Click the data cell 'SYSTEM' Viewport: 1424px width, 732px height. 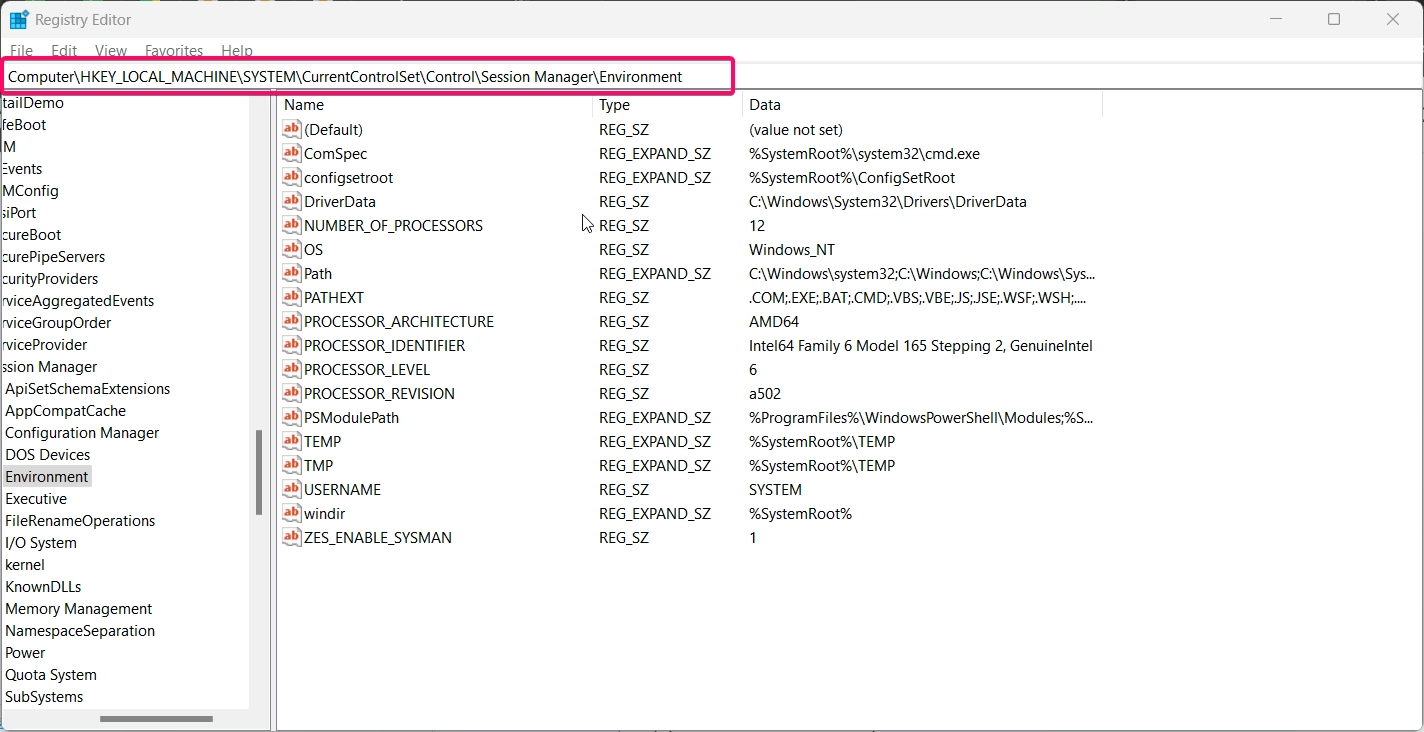(x=776, y=489)
